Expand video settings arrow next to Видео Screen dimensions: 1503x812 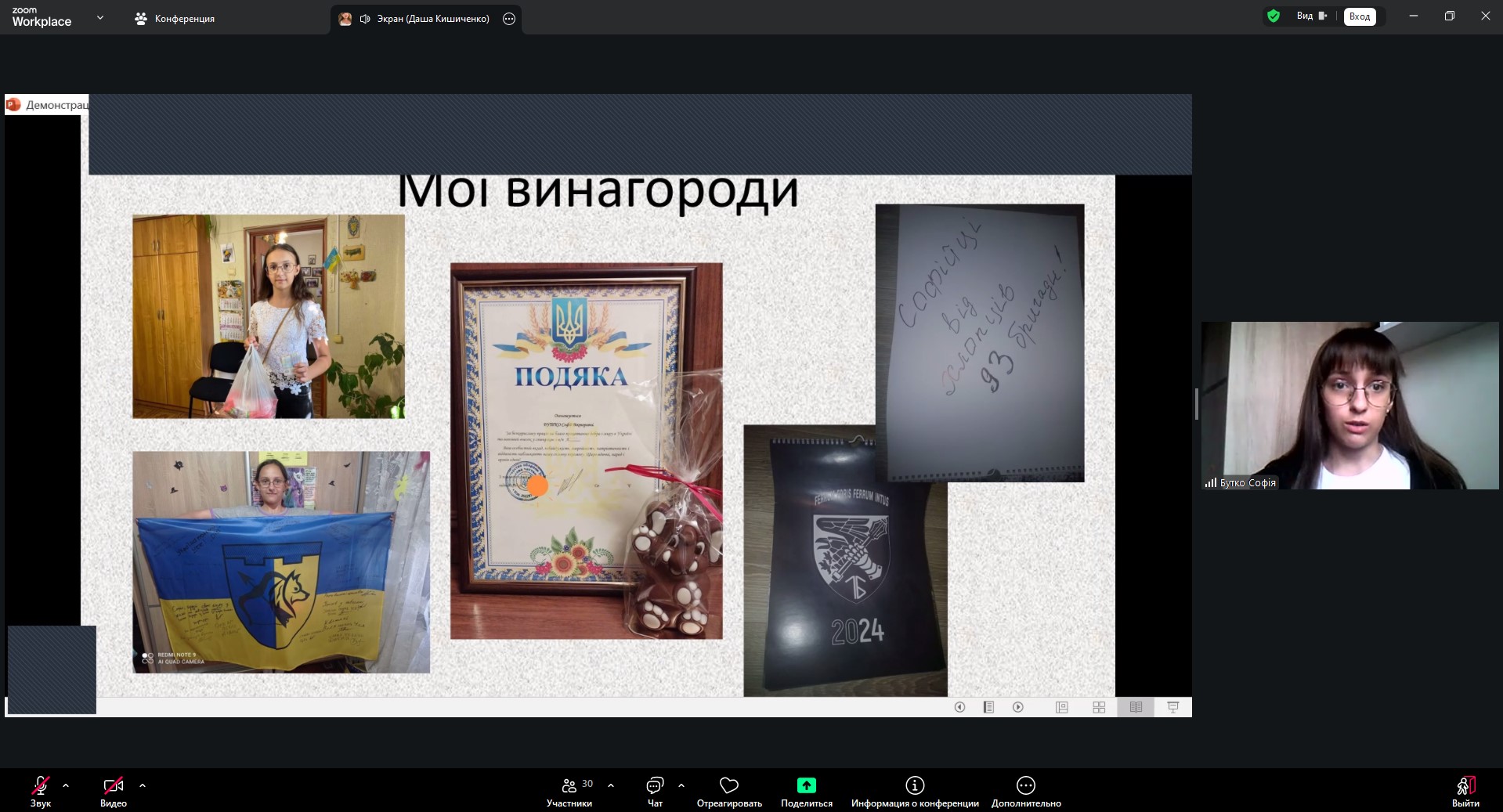pos(143,785)
